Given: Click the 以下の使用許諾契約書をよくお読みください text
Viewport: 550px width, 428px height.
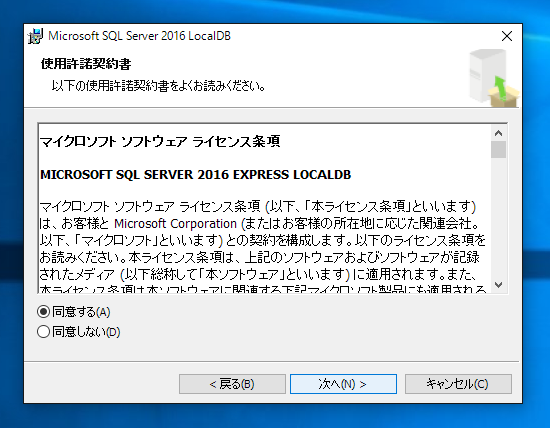Looking at the screenshot, I should click(x=158, y=86).
